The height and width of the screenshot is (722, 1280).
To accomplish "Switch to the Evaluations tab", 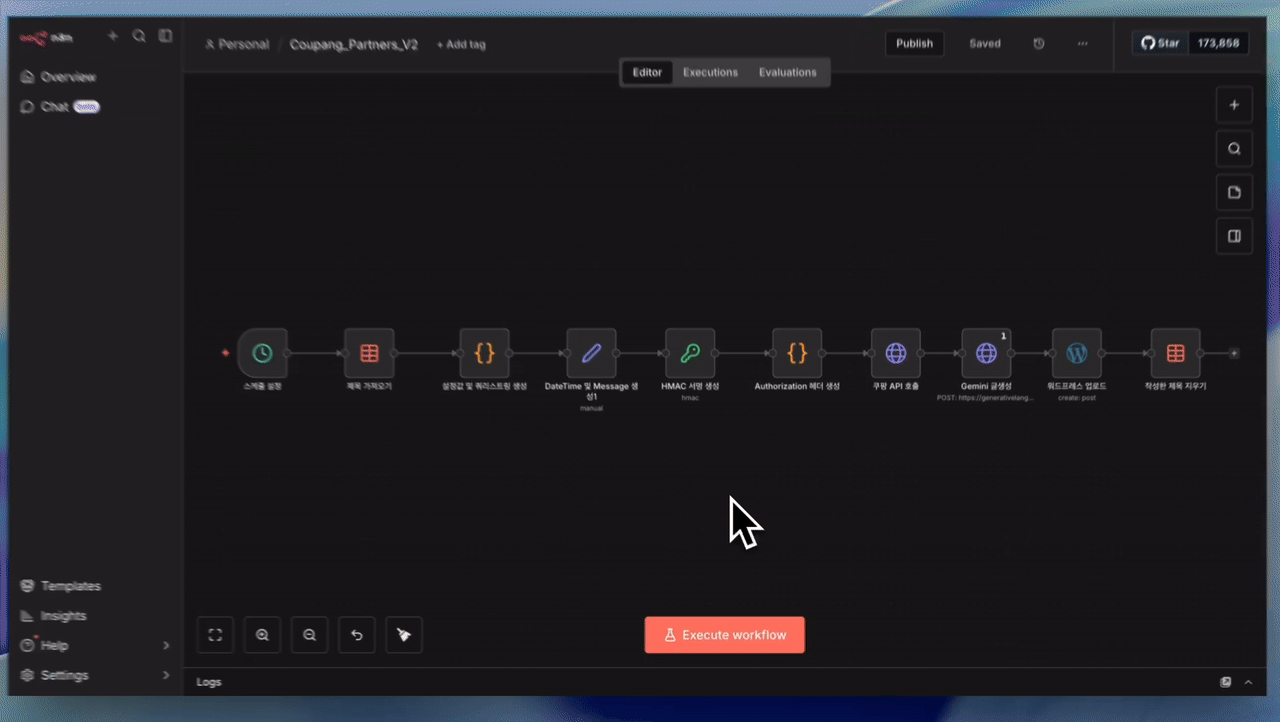I will click(x=787, y=72).
